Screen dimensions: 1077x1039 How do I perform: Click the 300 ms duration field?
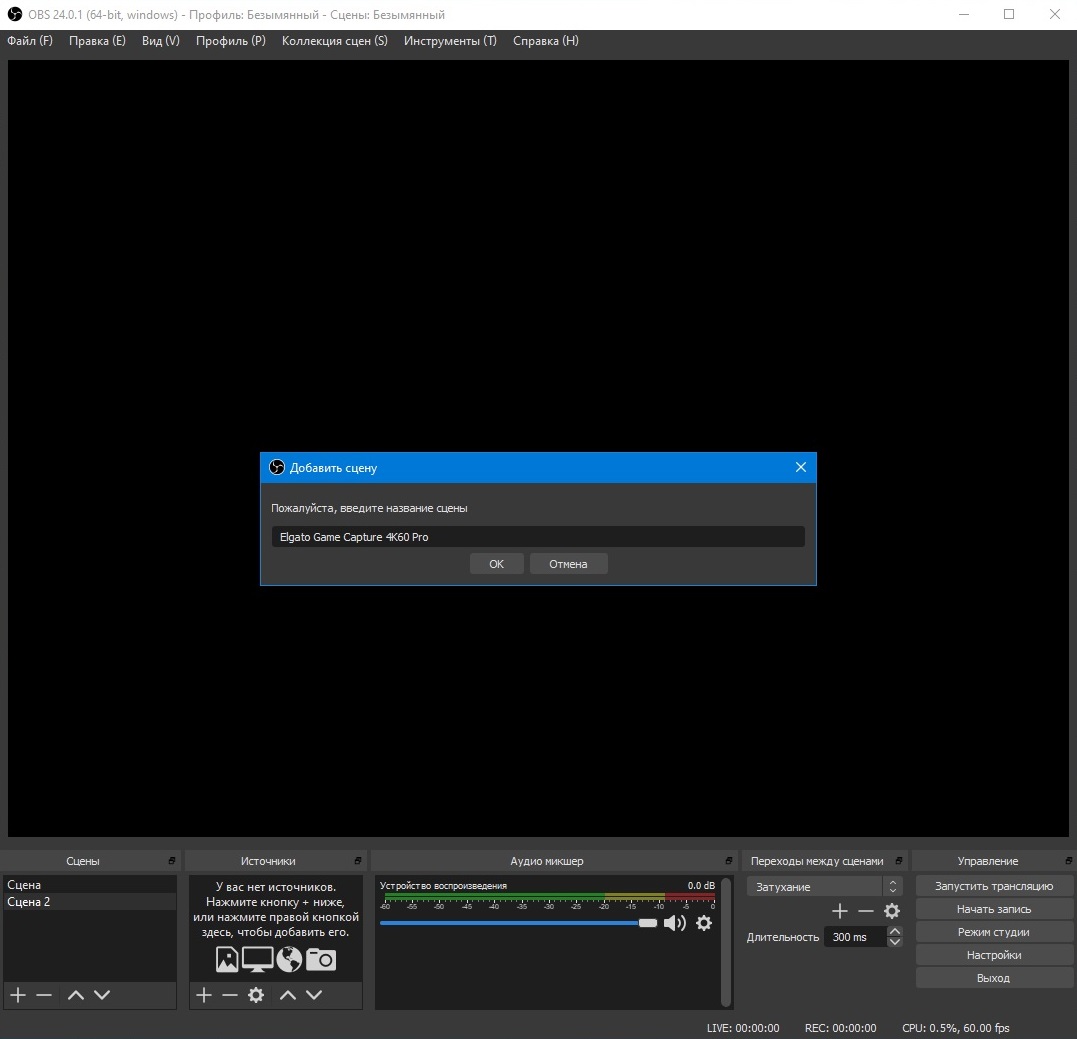pos(855,937)
